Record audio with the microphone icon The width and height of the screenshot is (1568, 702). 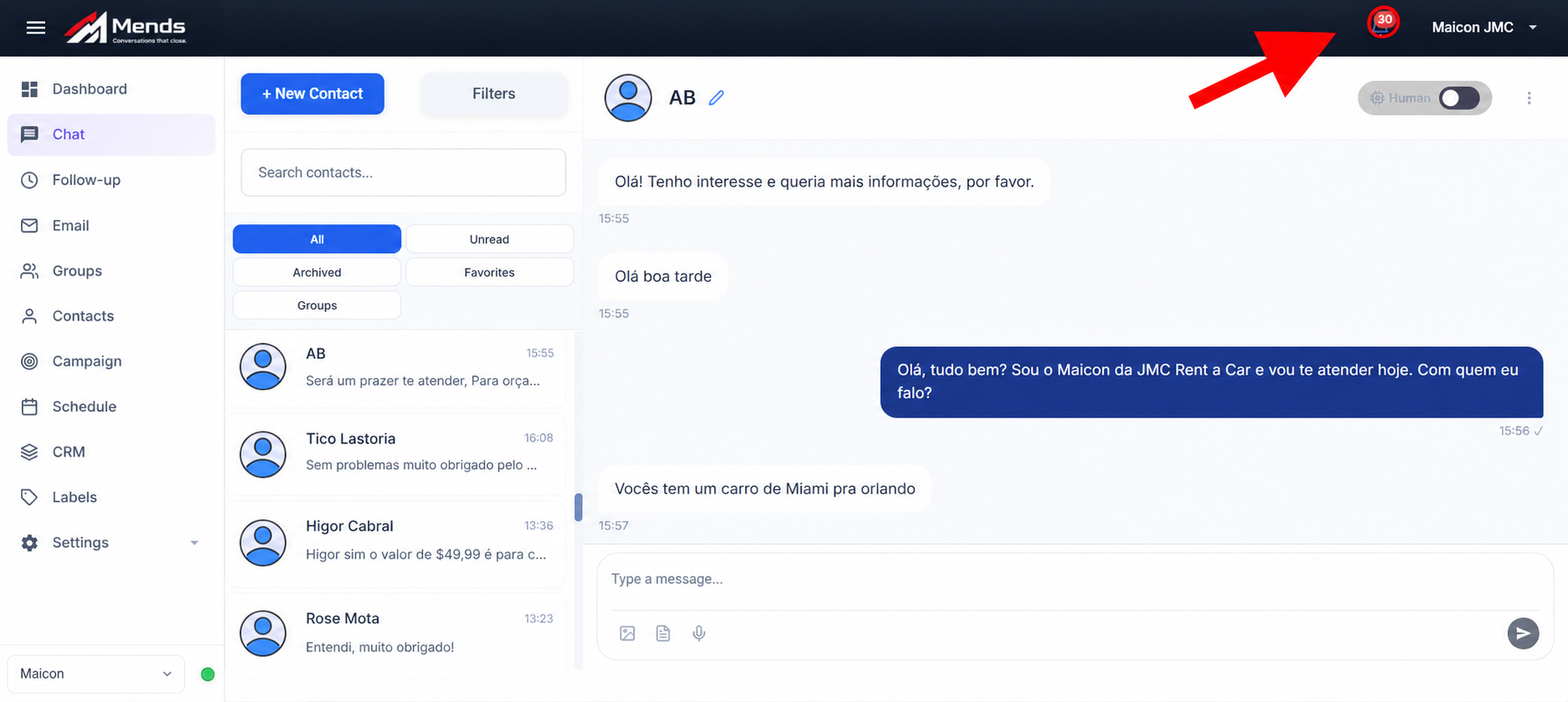(699, 633)
